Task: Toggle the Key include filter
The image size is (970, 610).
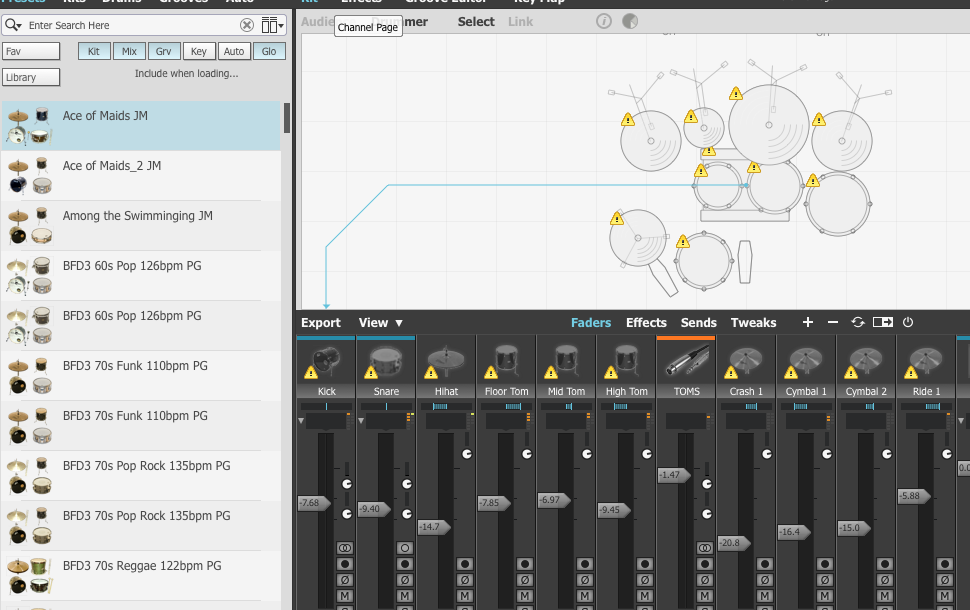Action: click(199, 51)
